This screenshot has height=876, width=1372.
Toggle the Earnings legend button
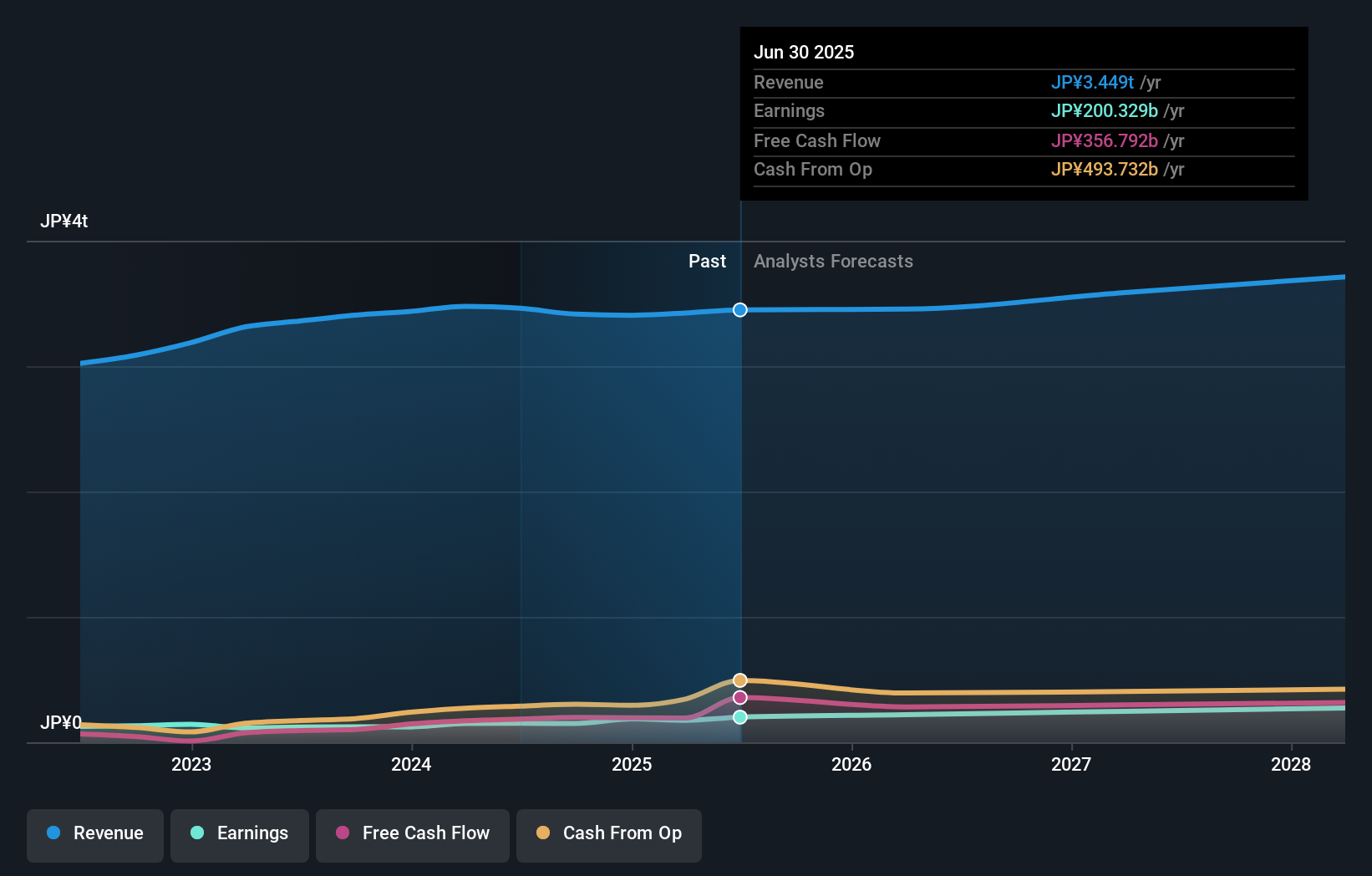point(240,835)
